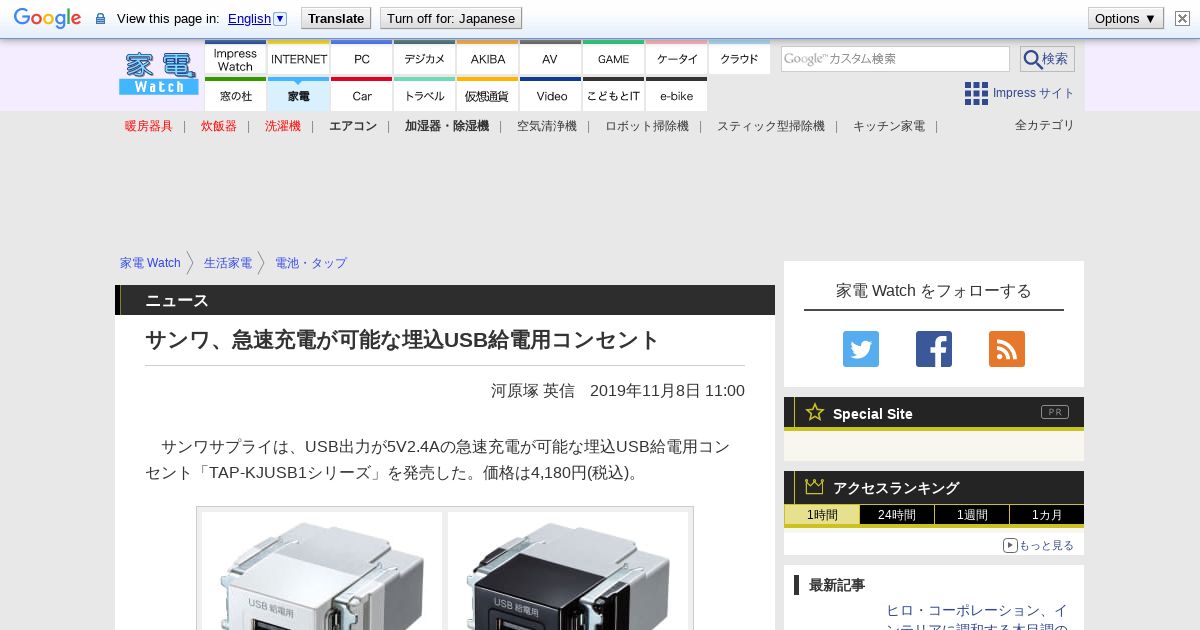Screen dimensions: 1200x630
Task: Open the Impress Watch nav tab
Action: point(235,59)
